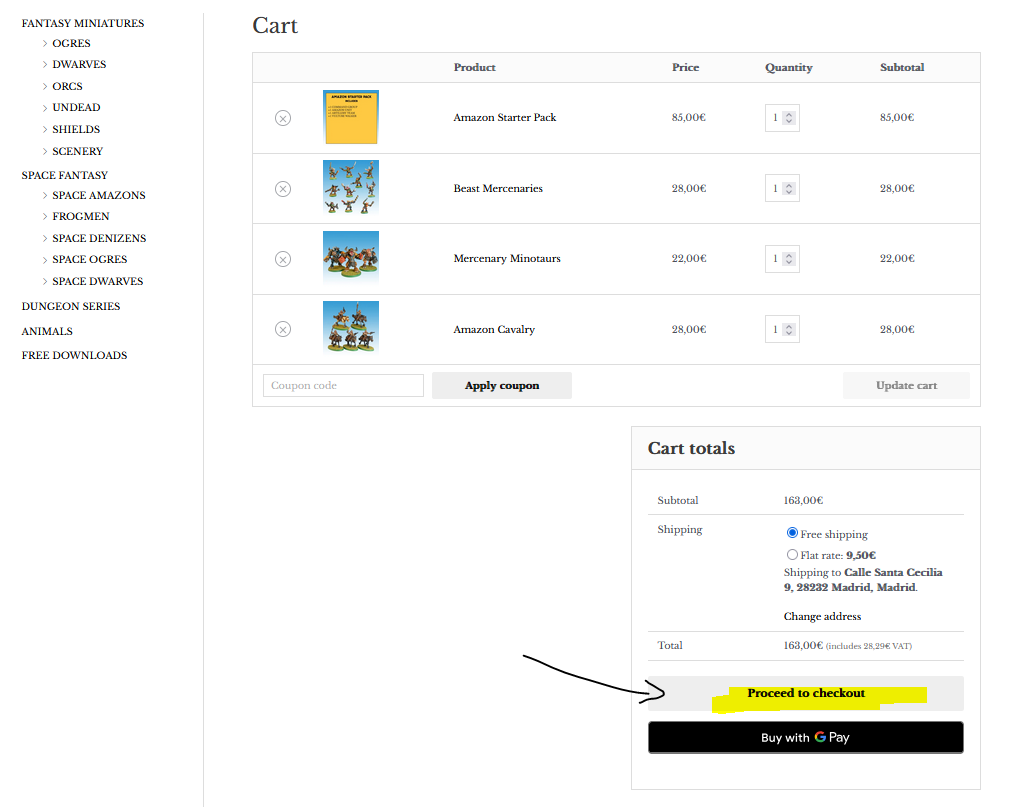Click quantity stepper for Amazon Cavalry
The image size is (1012, 807).
pos(789,329)
